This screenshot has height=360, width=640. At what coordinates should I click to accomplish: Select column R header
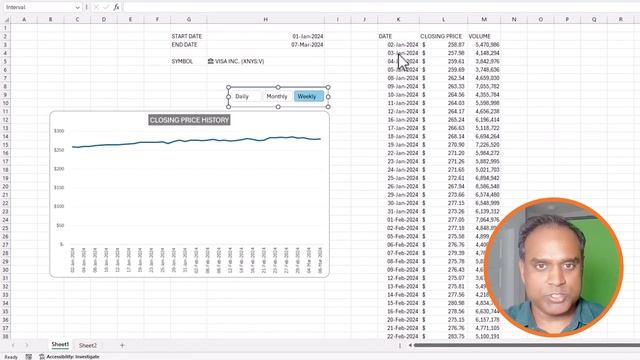click(620, 20)
